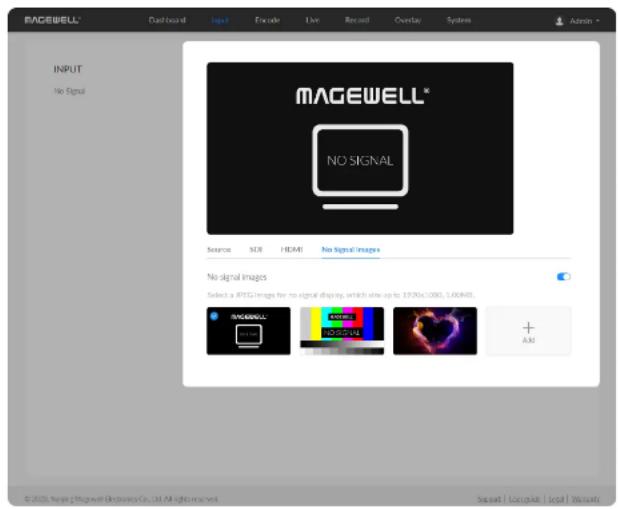Click the JPEG image hint description text
The width and height of the screenshot is (618, 509).
341,295
